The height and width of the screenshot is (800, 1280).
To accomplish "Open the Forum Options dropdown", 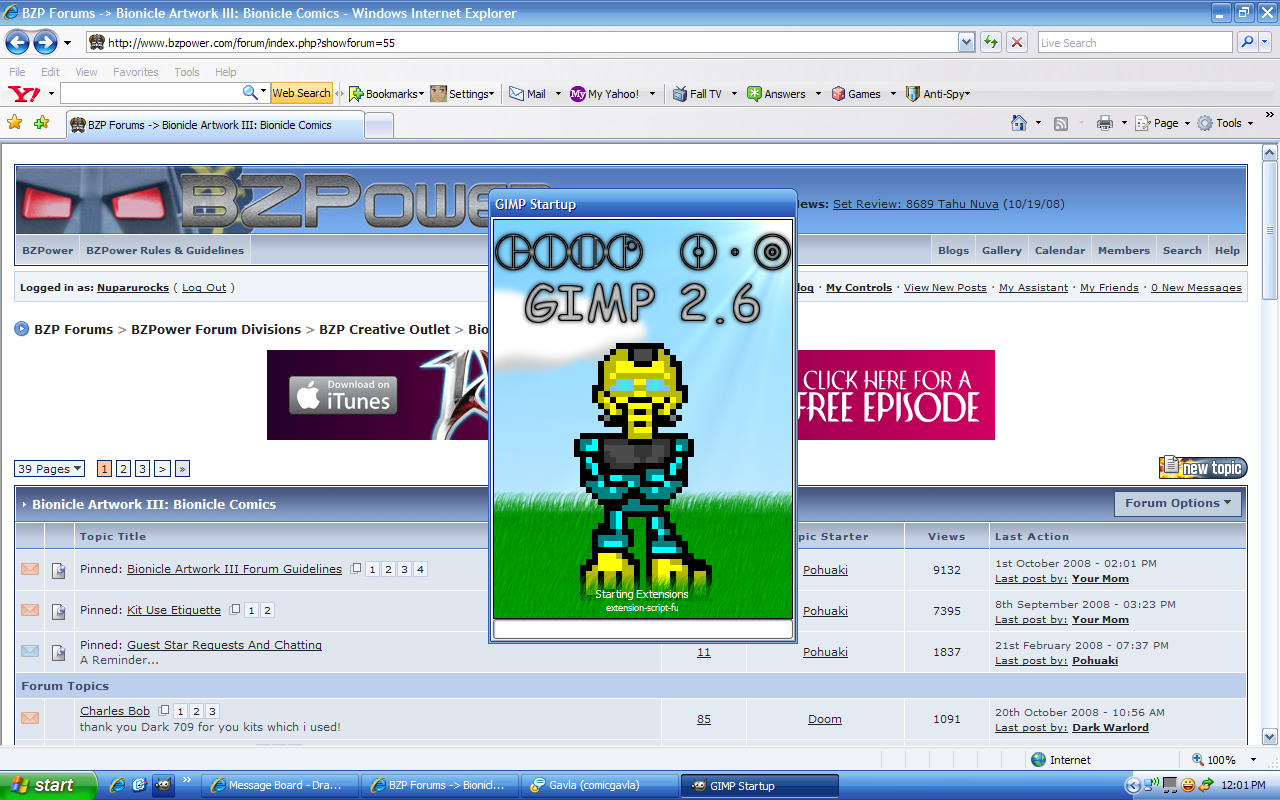I will point(1178,503).
